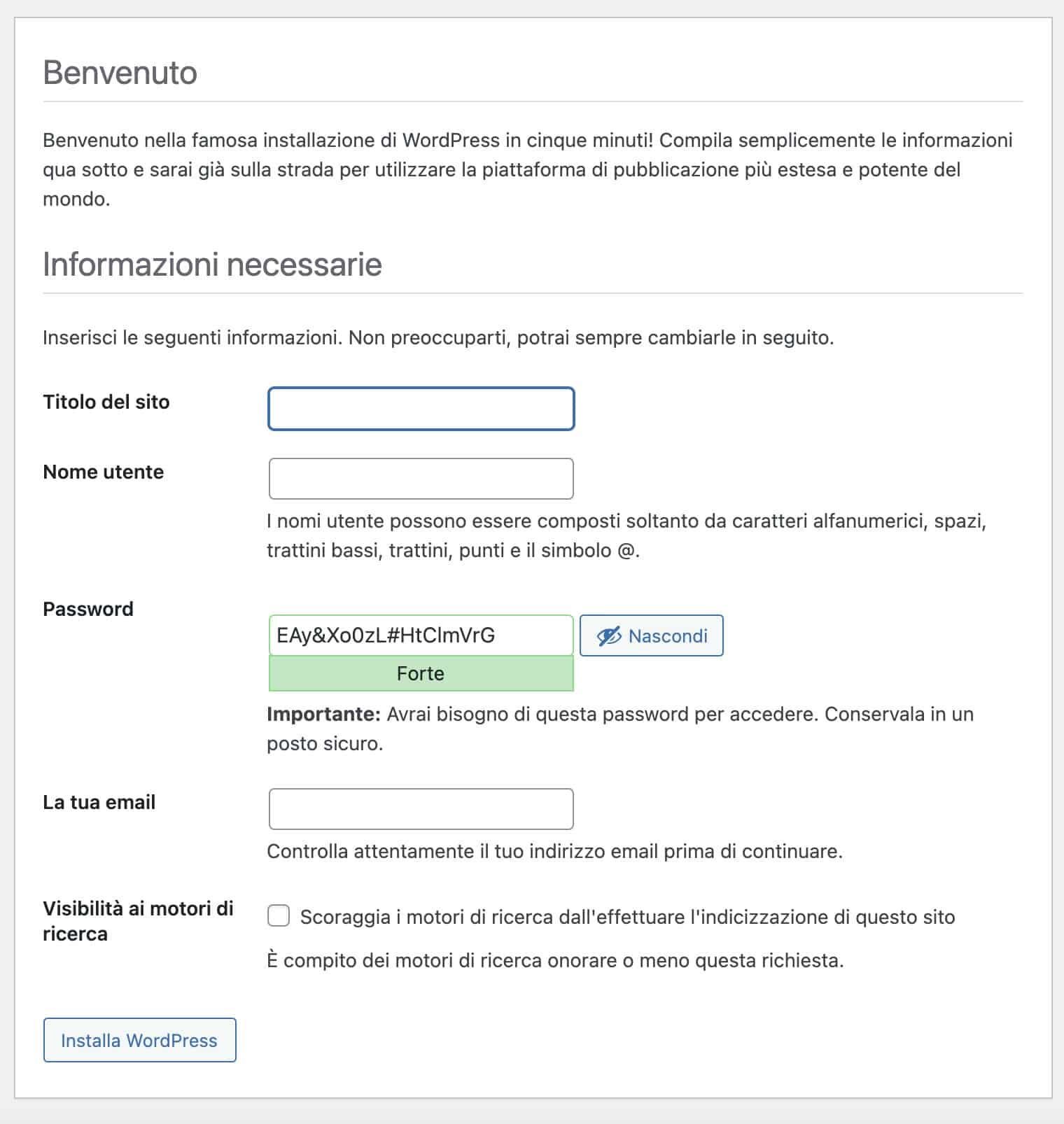1064x1124 pixels.
Task: Click the green Forte strength indicator
Action: pyautogui.click(x=420, y=673)
